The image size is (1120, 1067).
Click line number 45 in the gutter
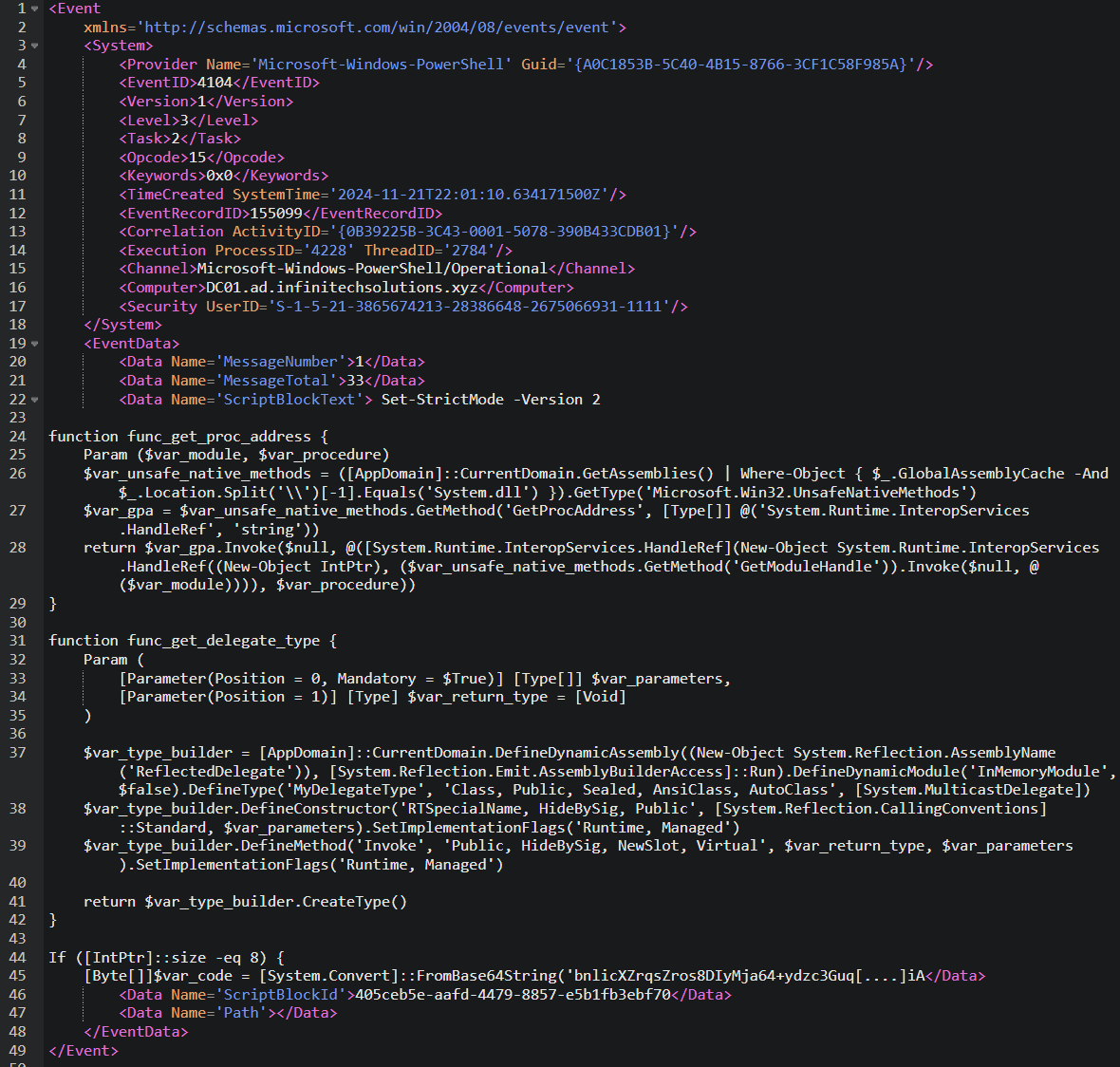(17, 976)
